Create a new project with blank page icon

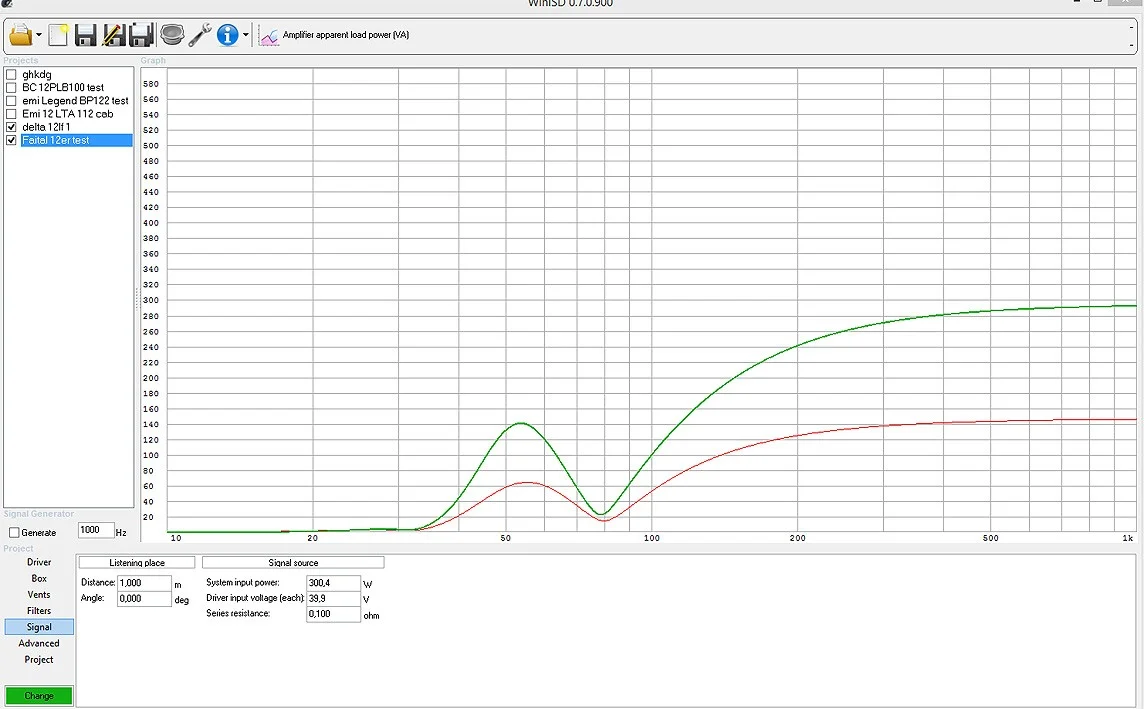[x=58, y=35]
